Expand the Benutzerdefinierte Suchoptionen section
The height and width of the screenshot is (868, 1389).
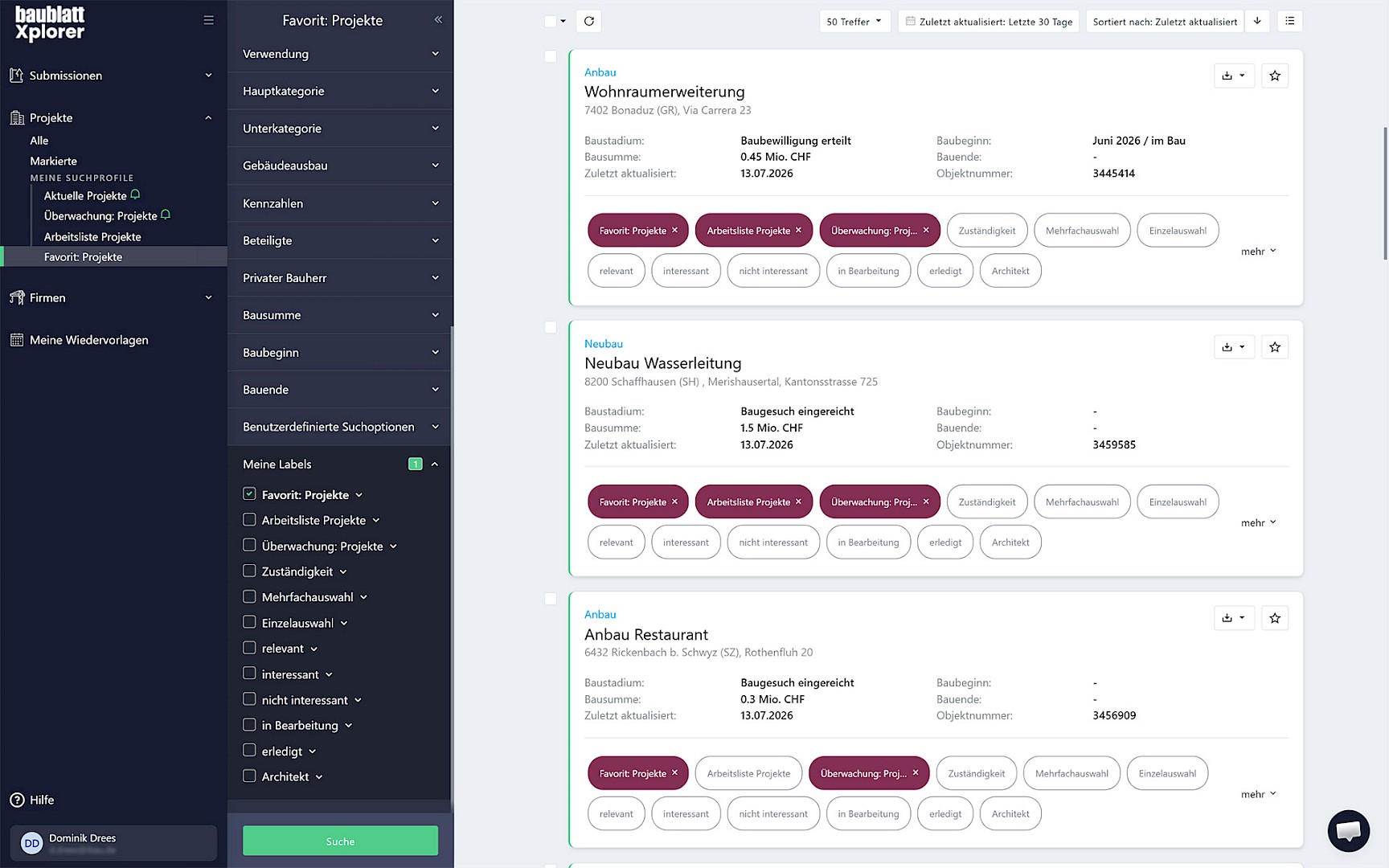[340, 427]
